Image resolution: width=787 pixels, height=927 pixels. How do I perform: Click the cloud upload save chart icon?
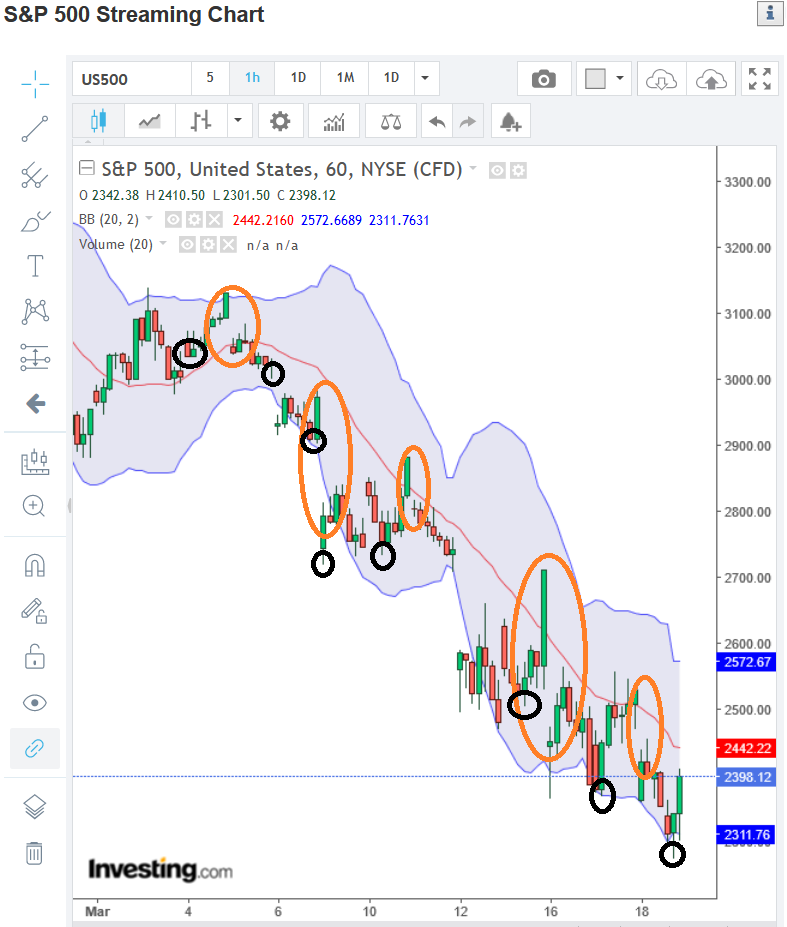click(711, 79)
